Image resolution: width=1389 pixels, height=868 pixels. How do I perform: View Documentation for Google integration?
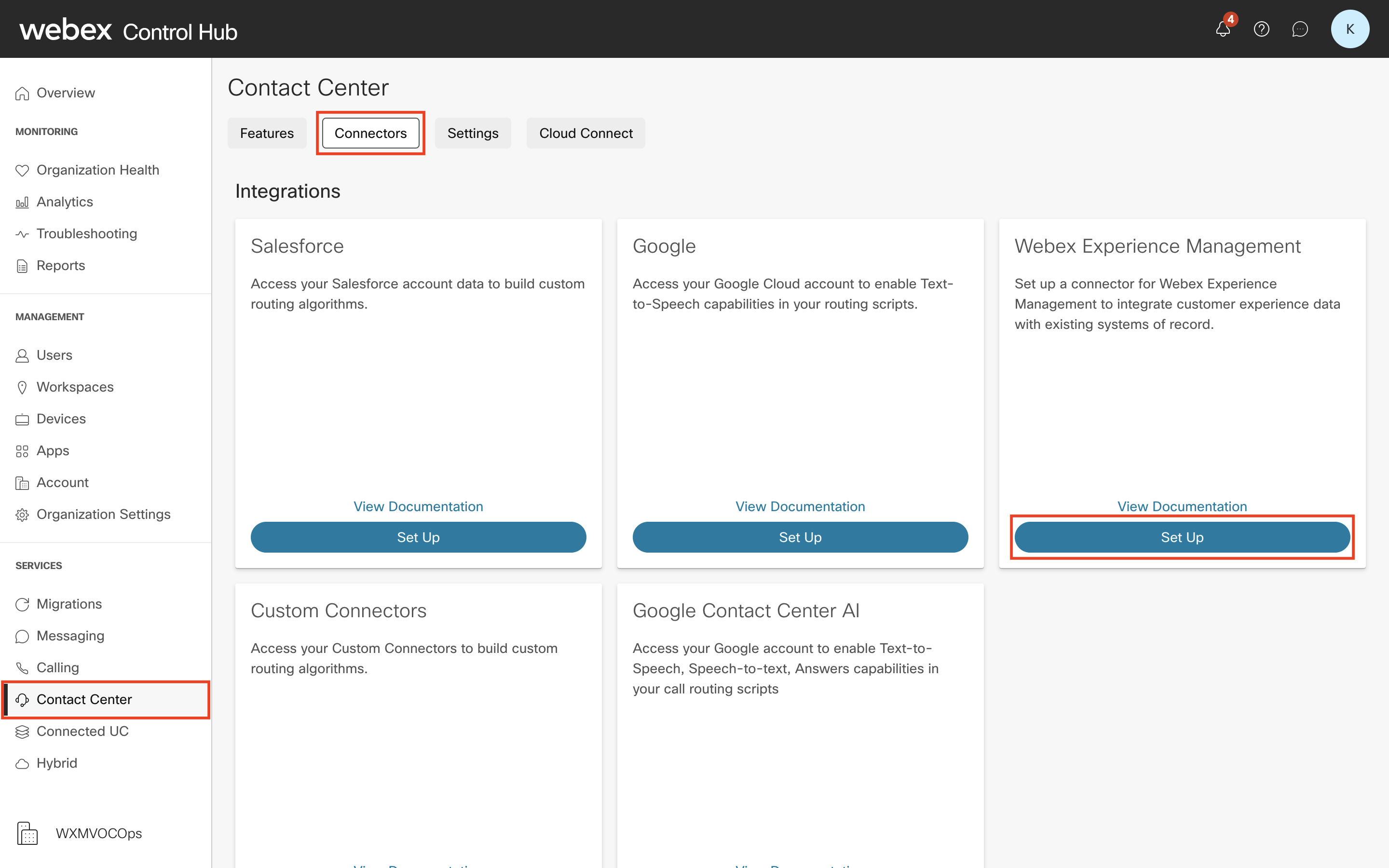(800, 505)
